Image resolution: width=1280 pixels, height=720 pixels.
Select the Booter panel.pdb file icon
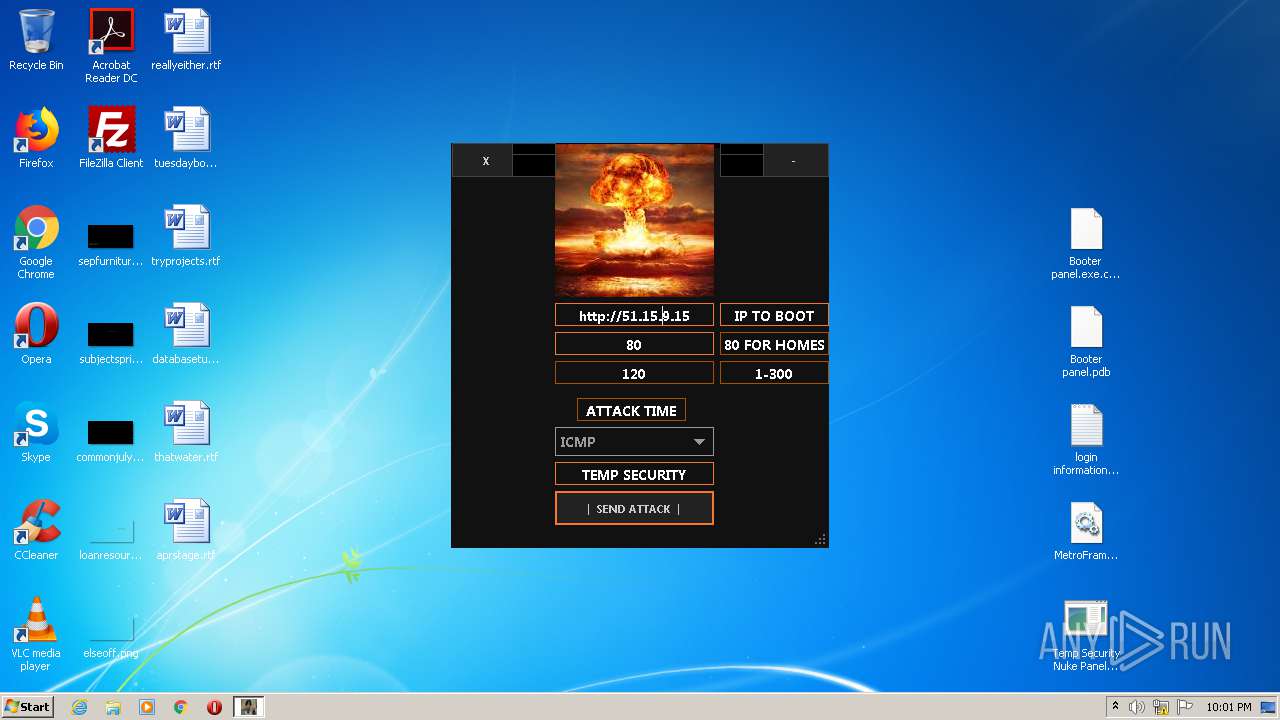1086,340
